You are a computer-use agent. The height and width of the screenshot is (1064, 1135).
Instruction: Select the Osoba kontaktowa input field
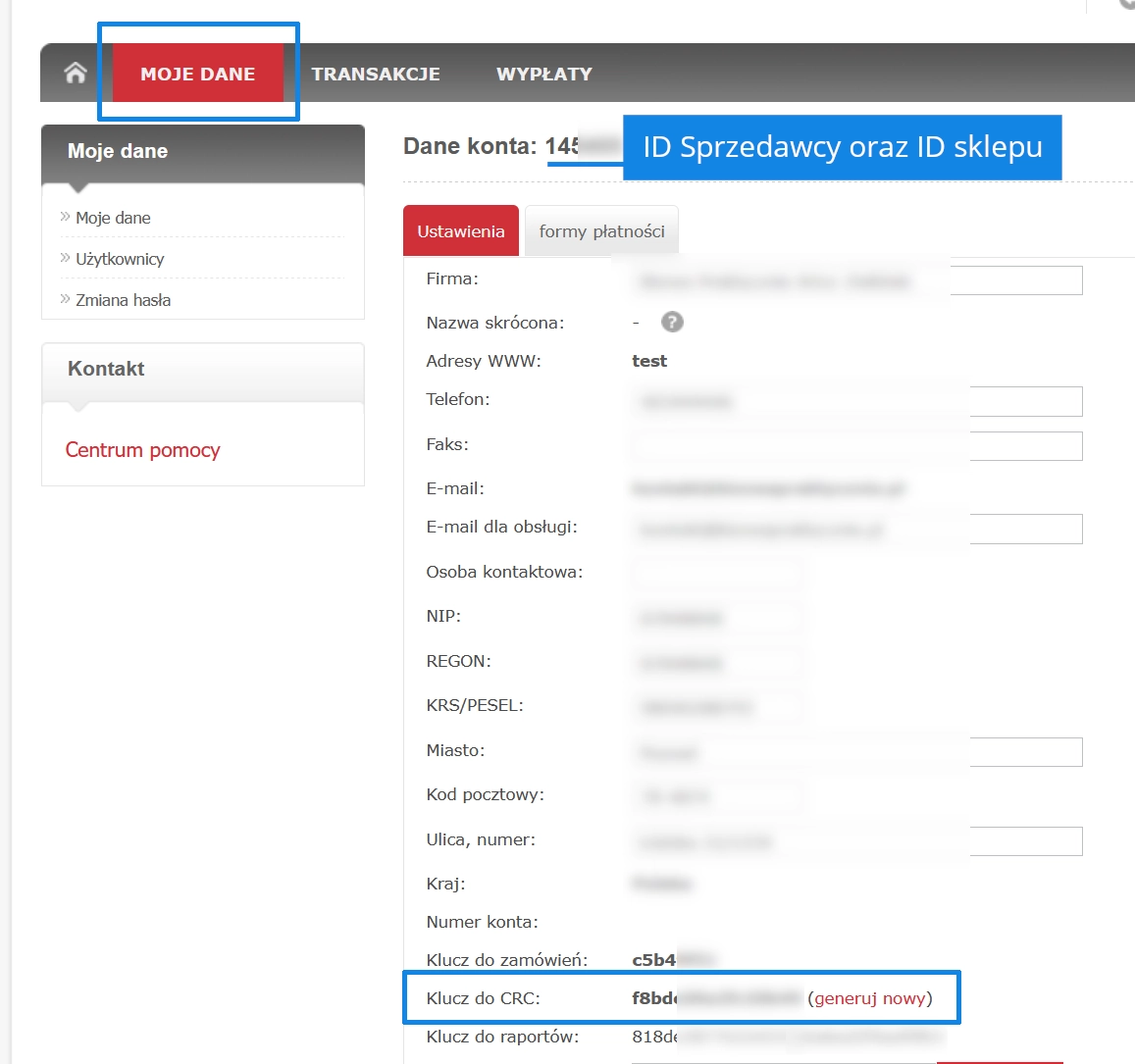(716, 573)
